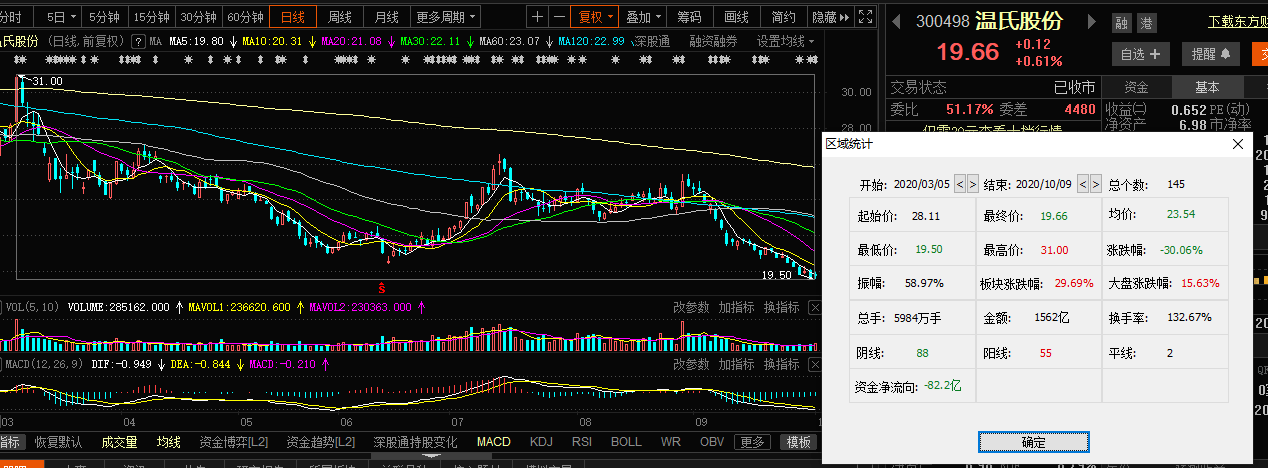The width and height of the screenshot is (1268, 468).
Task: Open the 设置均线 dropdown
Action: tap(785, 41)
